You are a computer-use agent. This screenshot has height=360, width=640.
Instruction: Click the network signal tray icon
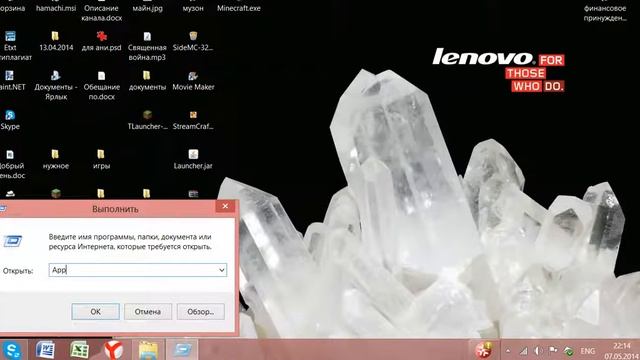click(x=523, y=351)
